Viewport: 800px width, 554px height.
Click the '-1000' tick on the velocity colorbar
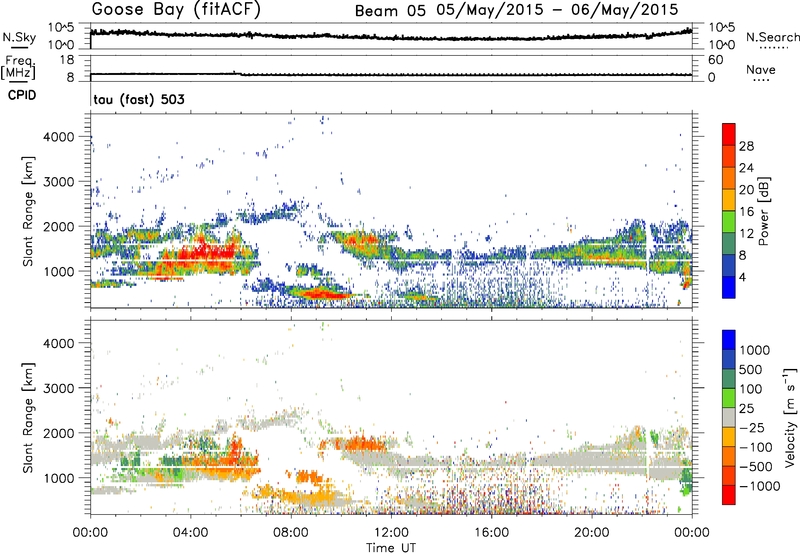coord(760,486)
